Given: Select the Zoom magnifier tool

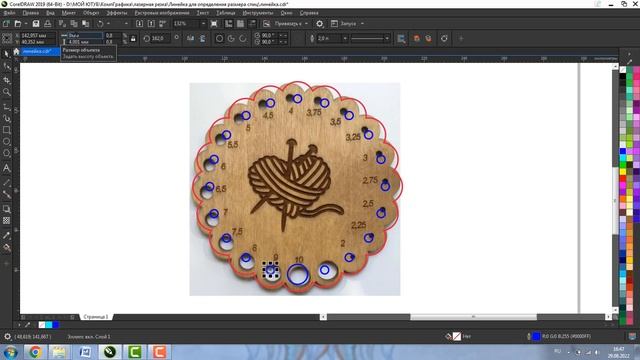Looking at the screenshot, I should (7, 93).
